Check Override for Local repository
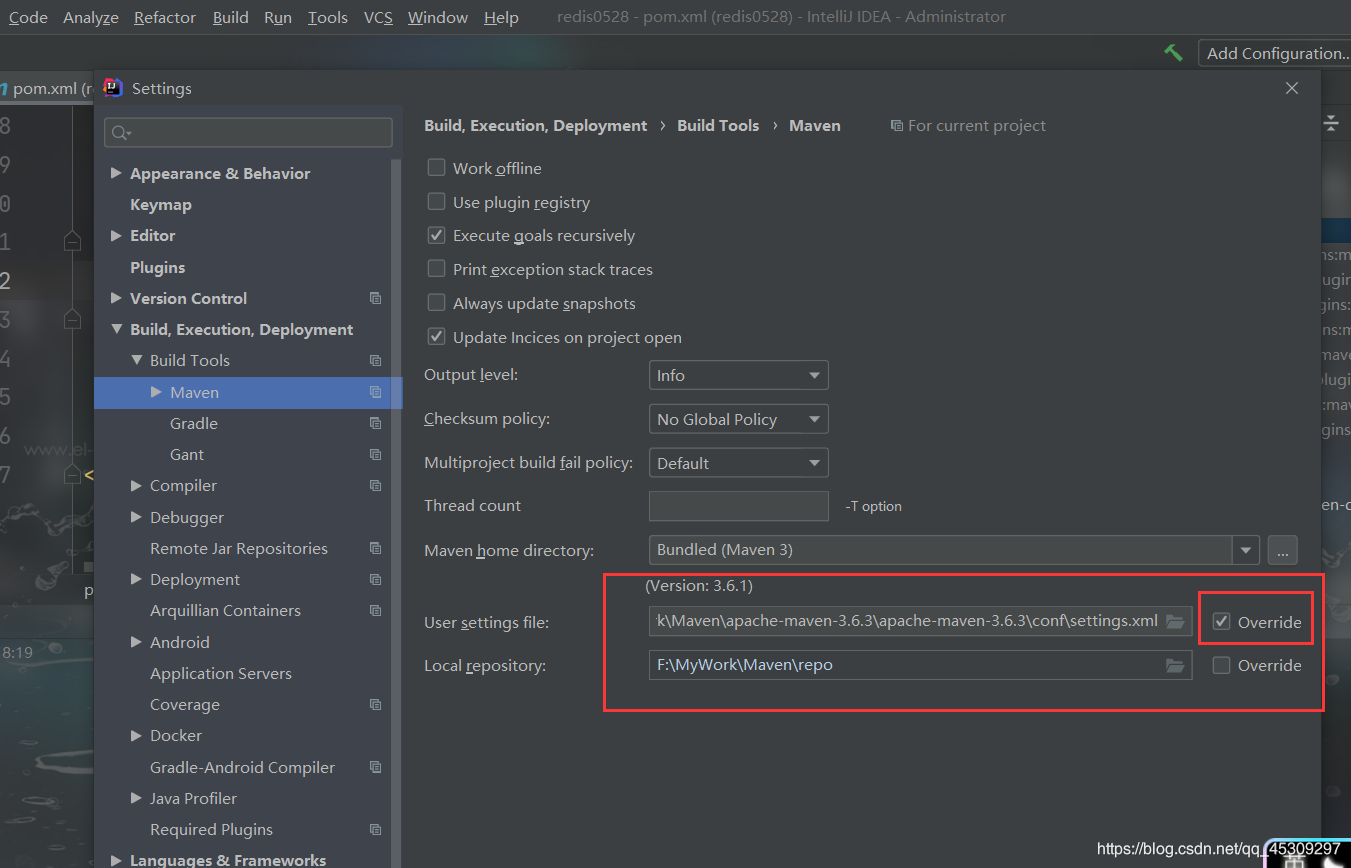1351x868 pixels. click(x=1221, y=665)
